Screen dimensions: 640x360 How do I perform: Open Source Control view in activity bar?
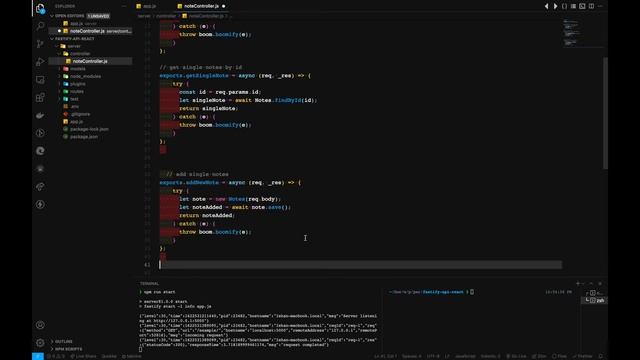click(40, 44)
